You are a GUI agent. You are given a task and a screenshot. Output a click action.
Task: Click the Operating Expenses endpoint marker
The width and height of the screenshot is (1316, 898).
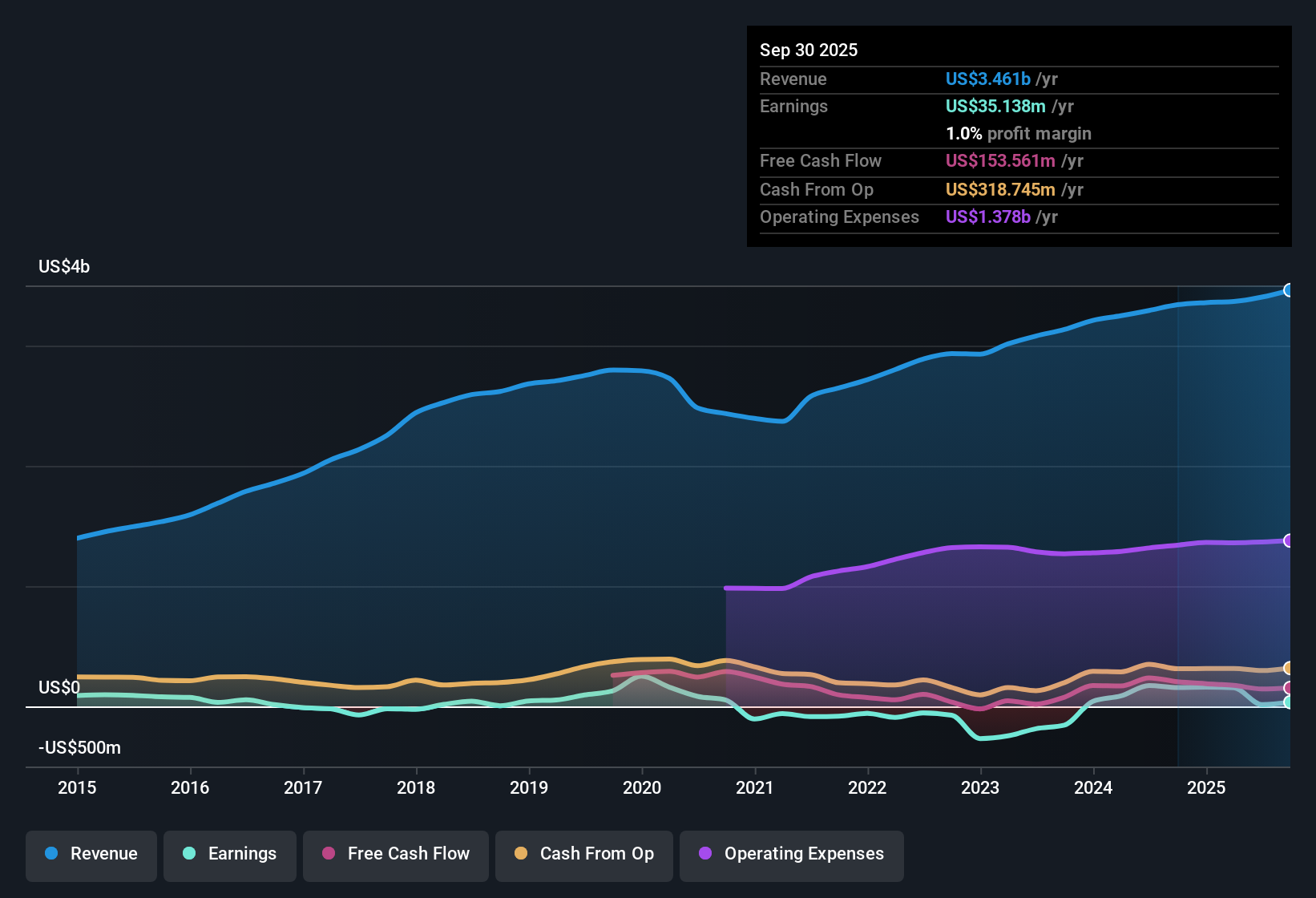1289,540
